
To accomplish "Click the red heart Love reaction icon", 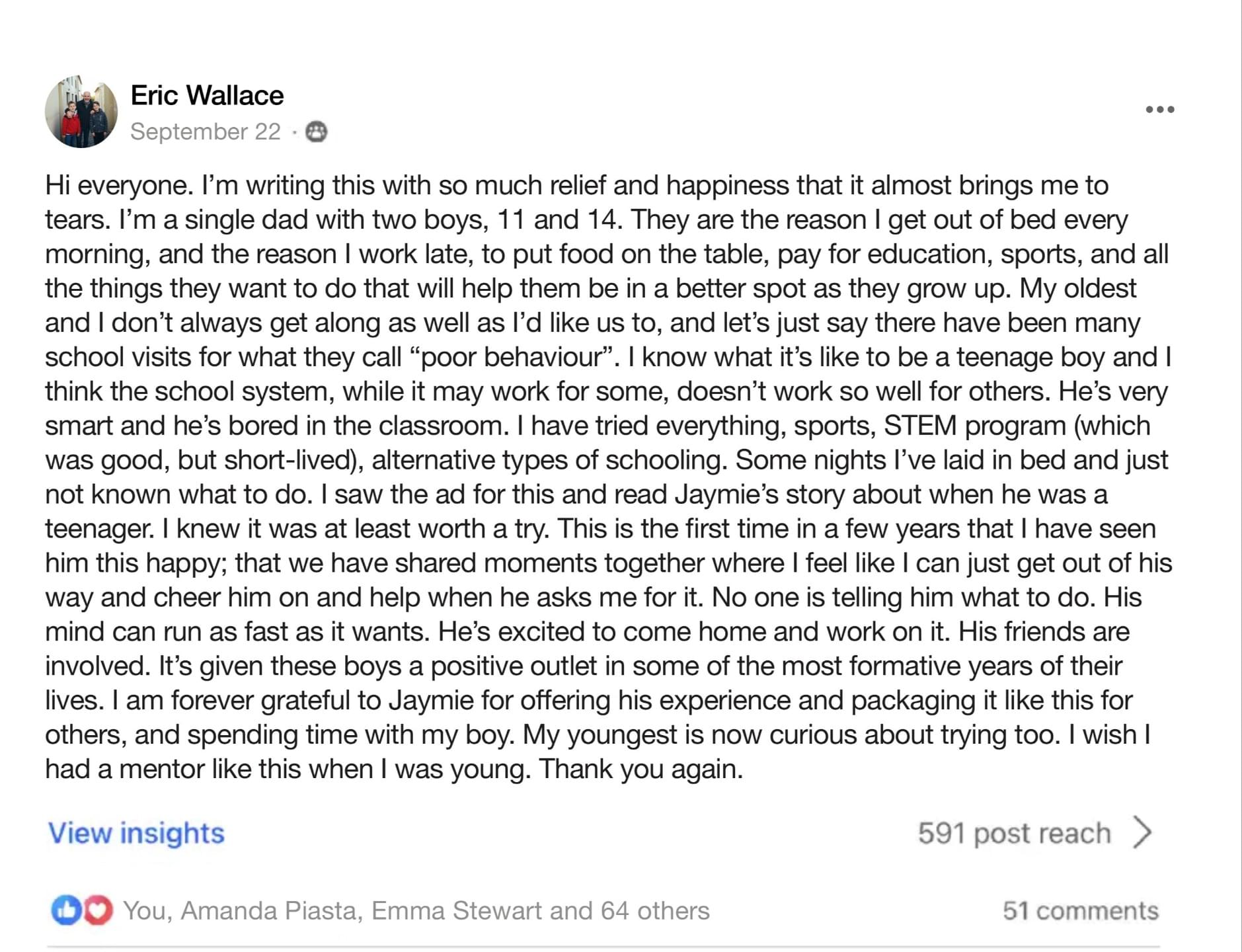I will click(x=98, y=910).
